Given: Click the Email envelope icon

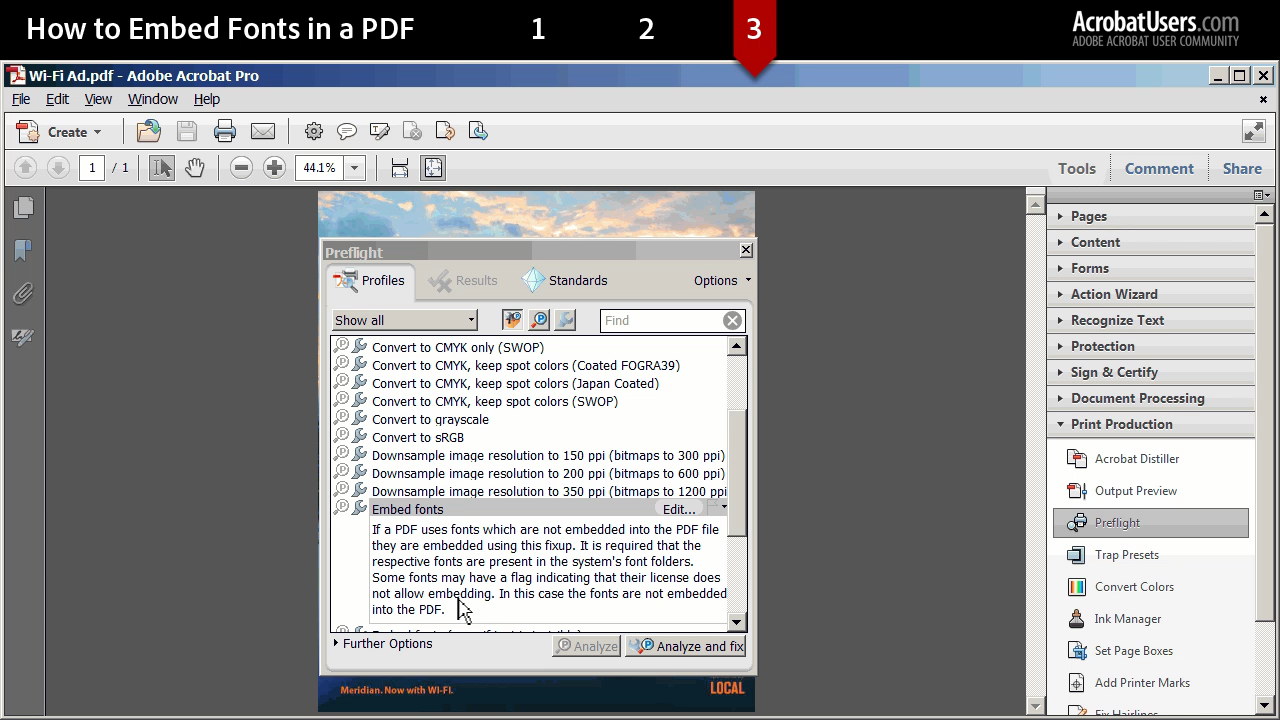Looking at the screenshot, I should pyautogui.click(x=263, y=131).
